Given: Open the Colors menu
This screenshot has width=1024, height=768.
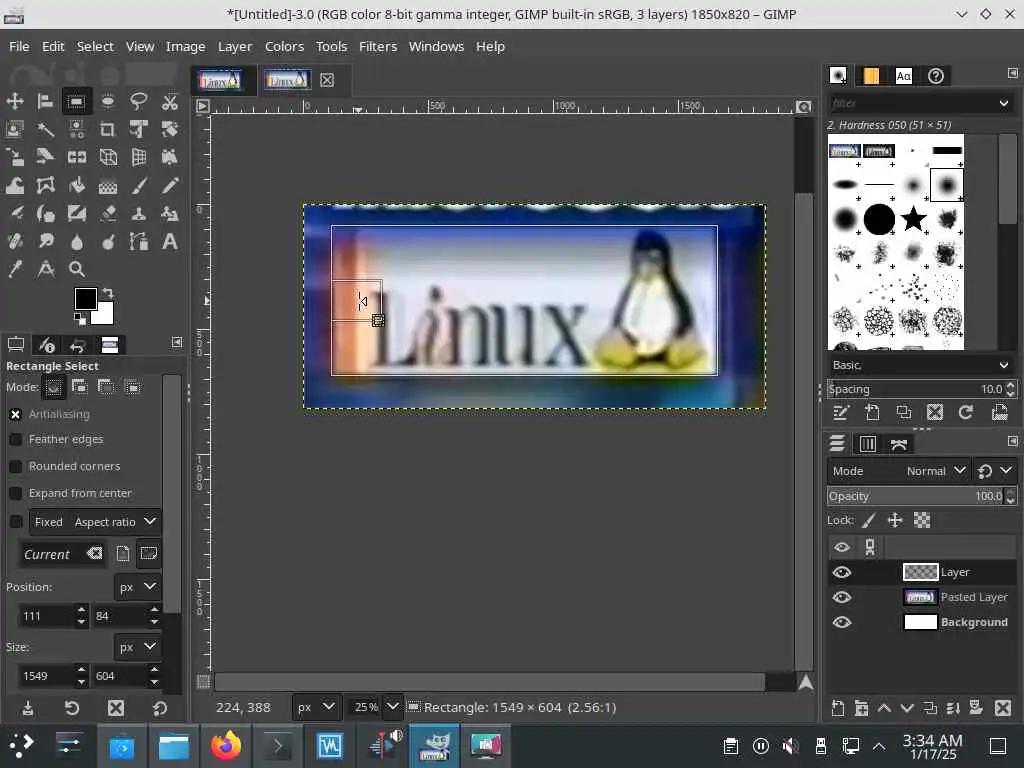Looking at the screenshot, I should 284,46.
